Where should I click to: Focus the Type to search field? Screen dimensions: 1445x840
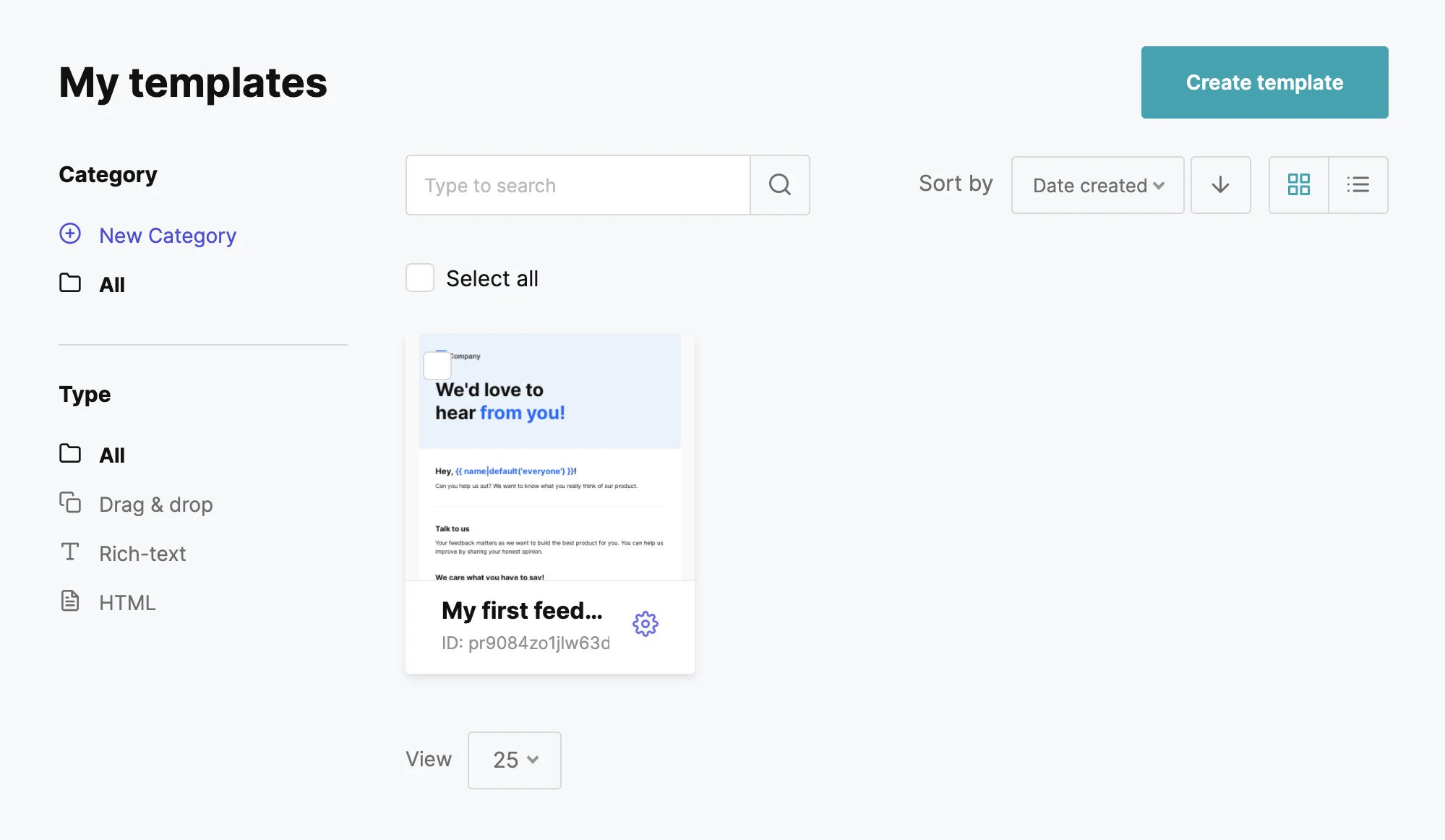tap(578, 185)
